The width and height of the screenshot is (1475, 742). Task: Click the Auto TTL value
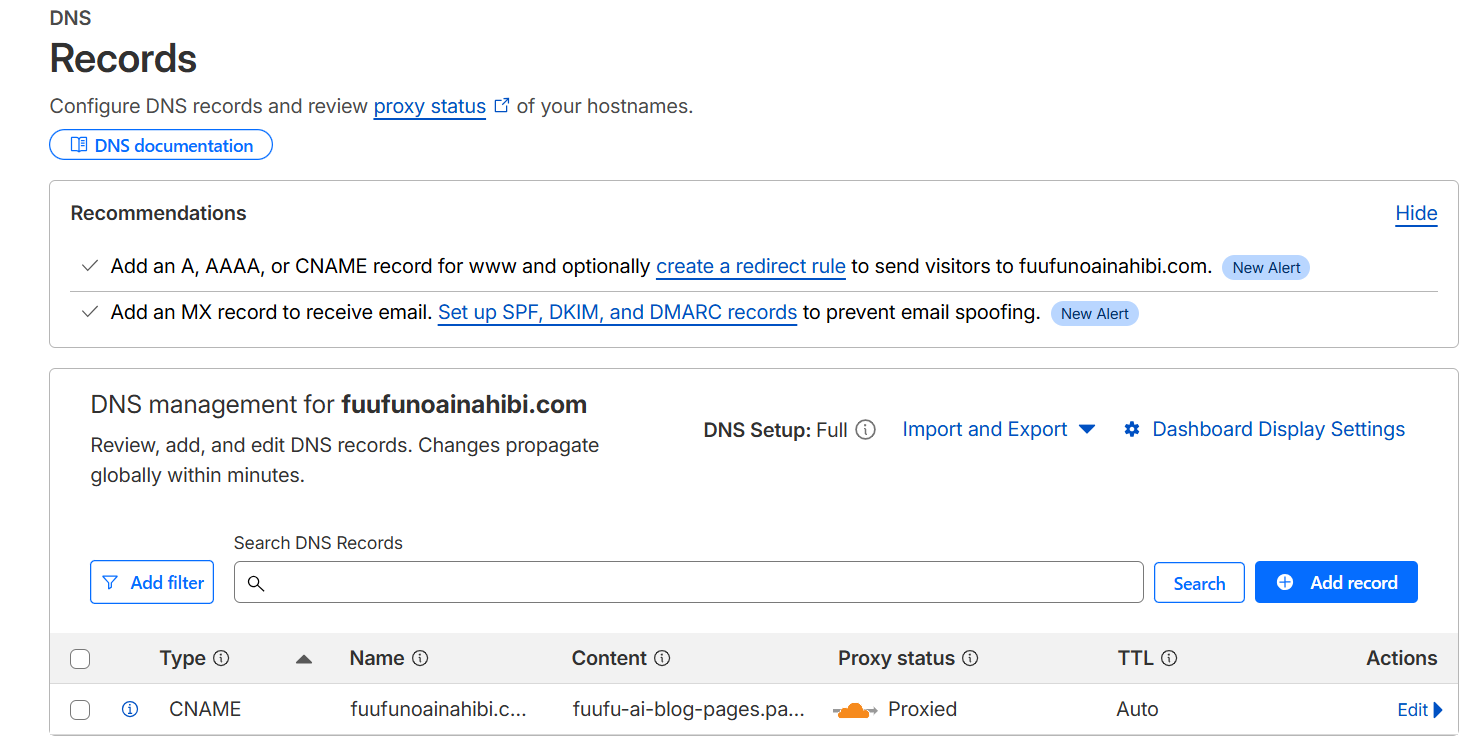[x=1137, y=709]
